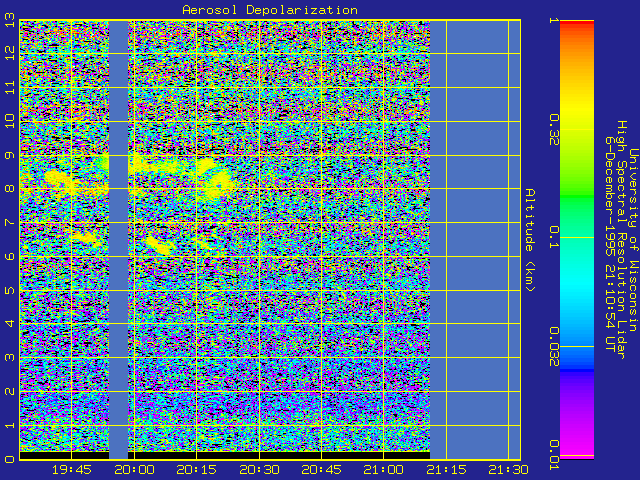This screenshot has height=480, width=640.
Task: Click the 21:30 time axis label
Action: click(x=509, y=470)
